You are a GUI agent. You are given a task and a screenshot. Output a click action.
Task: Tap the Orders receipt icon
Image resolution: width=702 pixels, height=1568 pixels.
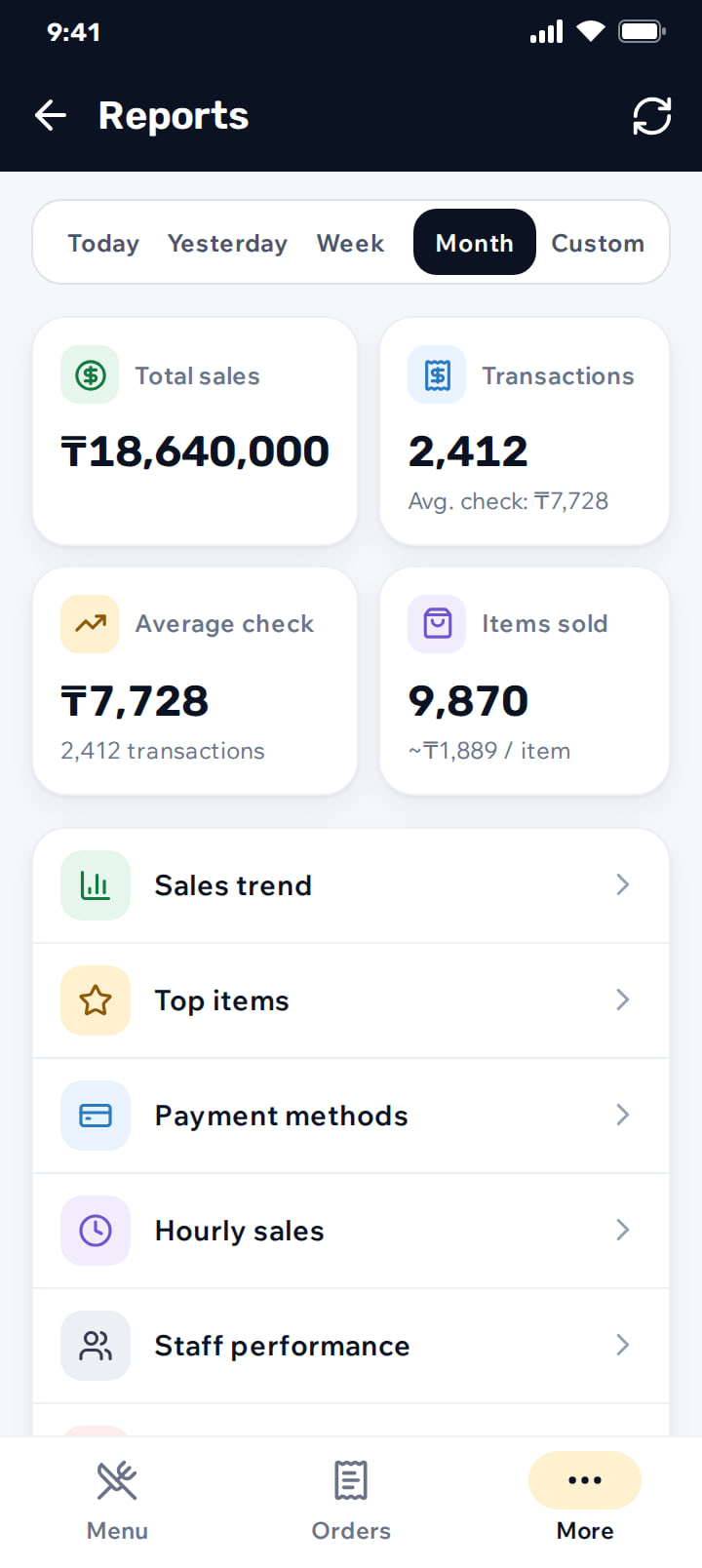(351, 1480)
